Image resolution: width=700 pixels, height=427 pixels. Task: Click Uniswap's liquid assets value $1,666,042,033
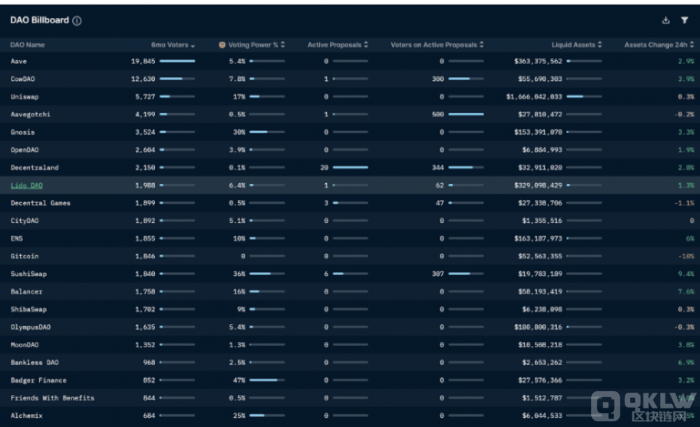(x=534, y=96)
